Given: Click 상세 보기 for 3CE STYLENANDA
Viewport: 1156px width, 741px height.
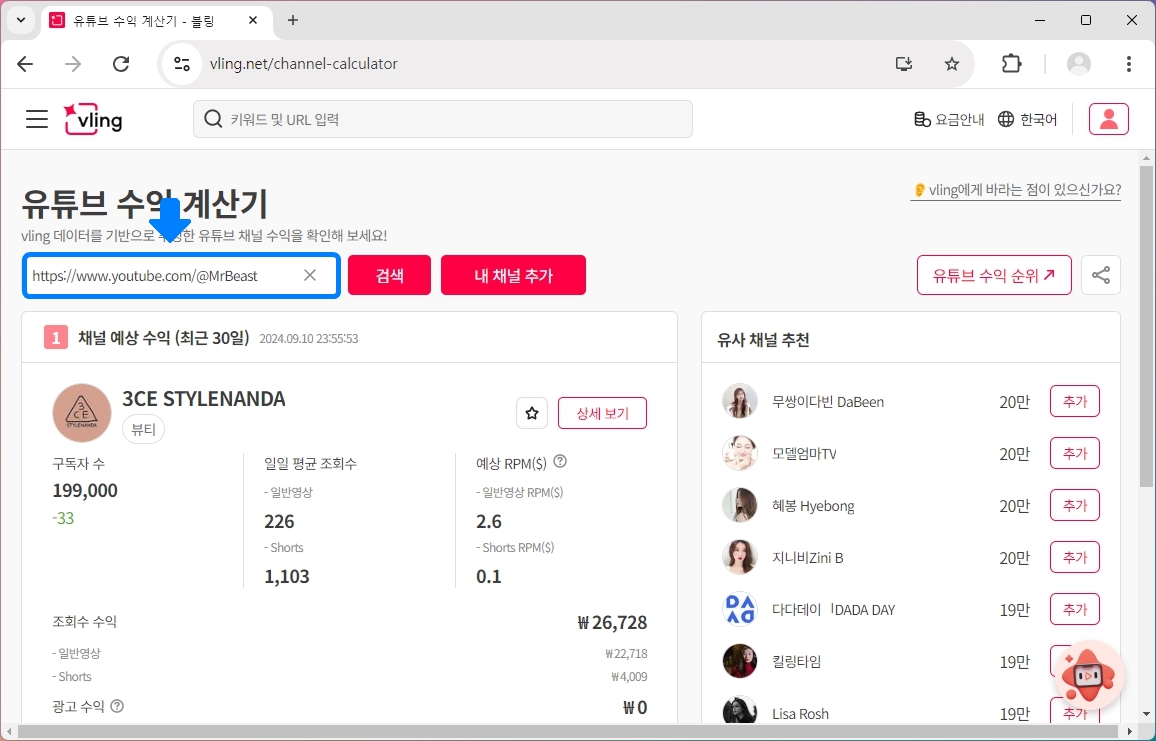Looking at the screenshot, I should (602, 413).
